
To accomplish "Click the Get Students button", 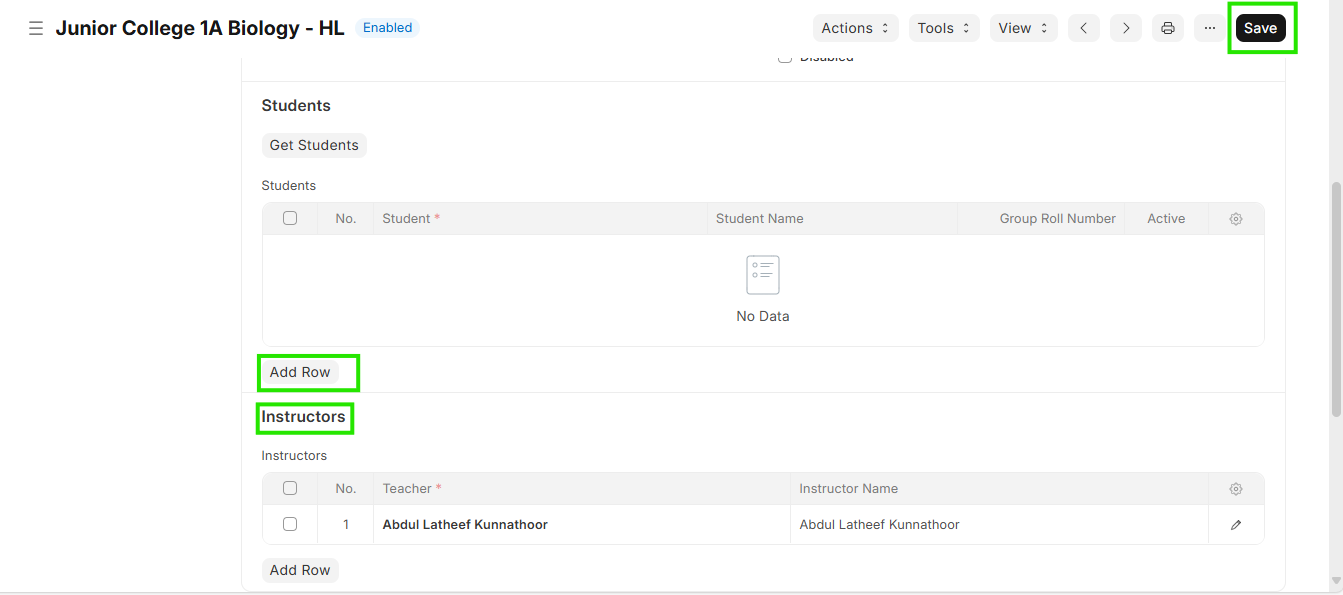I will coord(314,145).
